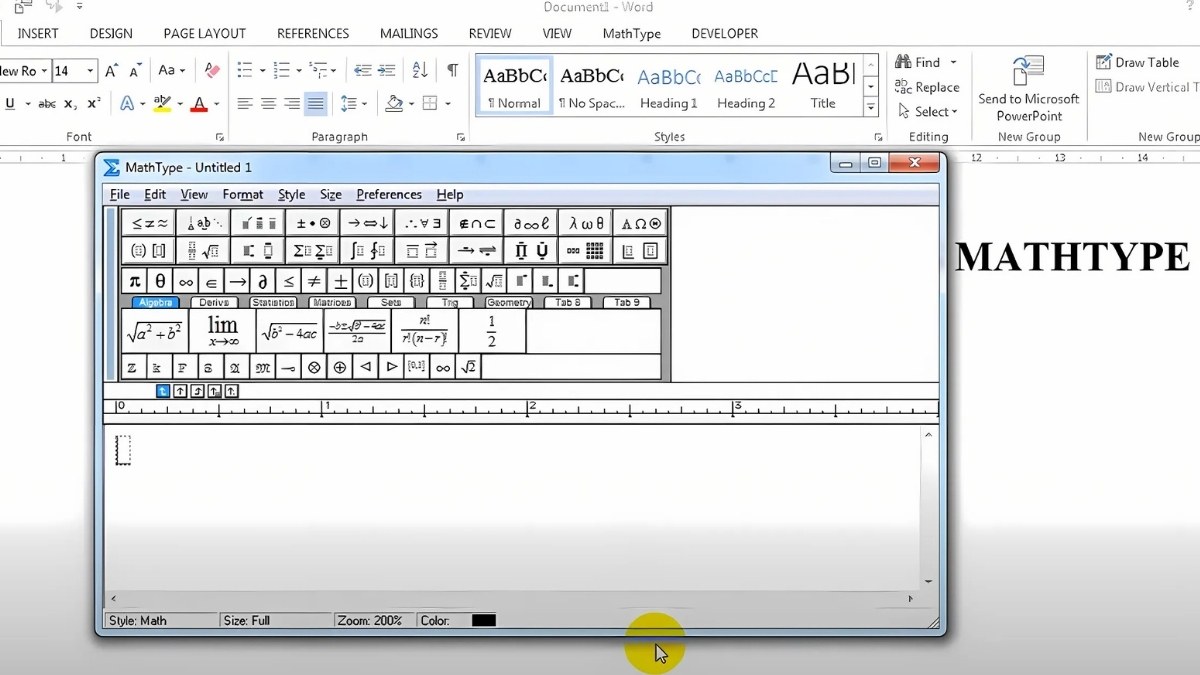Open relational symbols palette in MathType
The width and height of the screenshot is (1200, 675).
[149, 223]
